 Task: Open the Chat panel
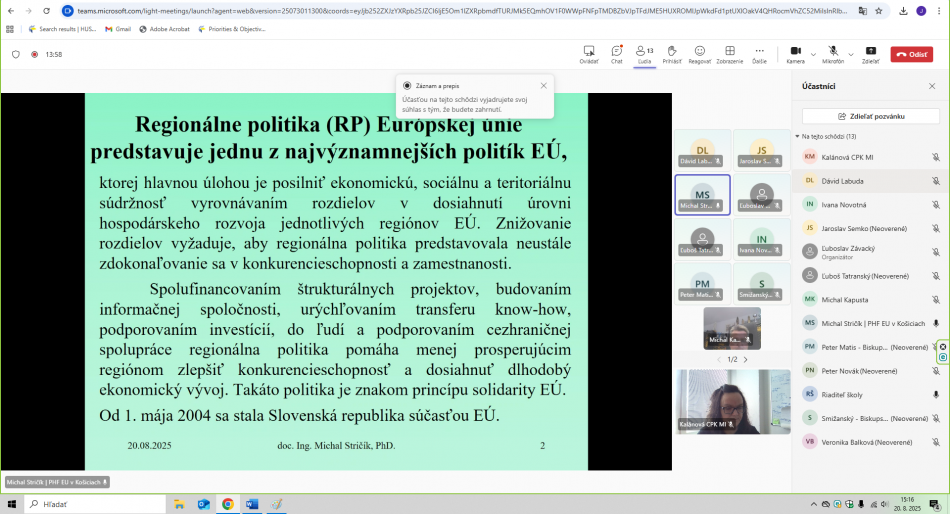click(617, 52)
